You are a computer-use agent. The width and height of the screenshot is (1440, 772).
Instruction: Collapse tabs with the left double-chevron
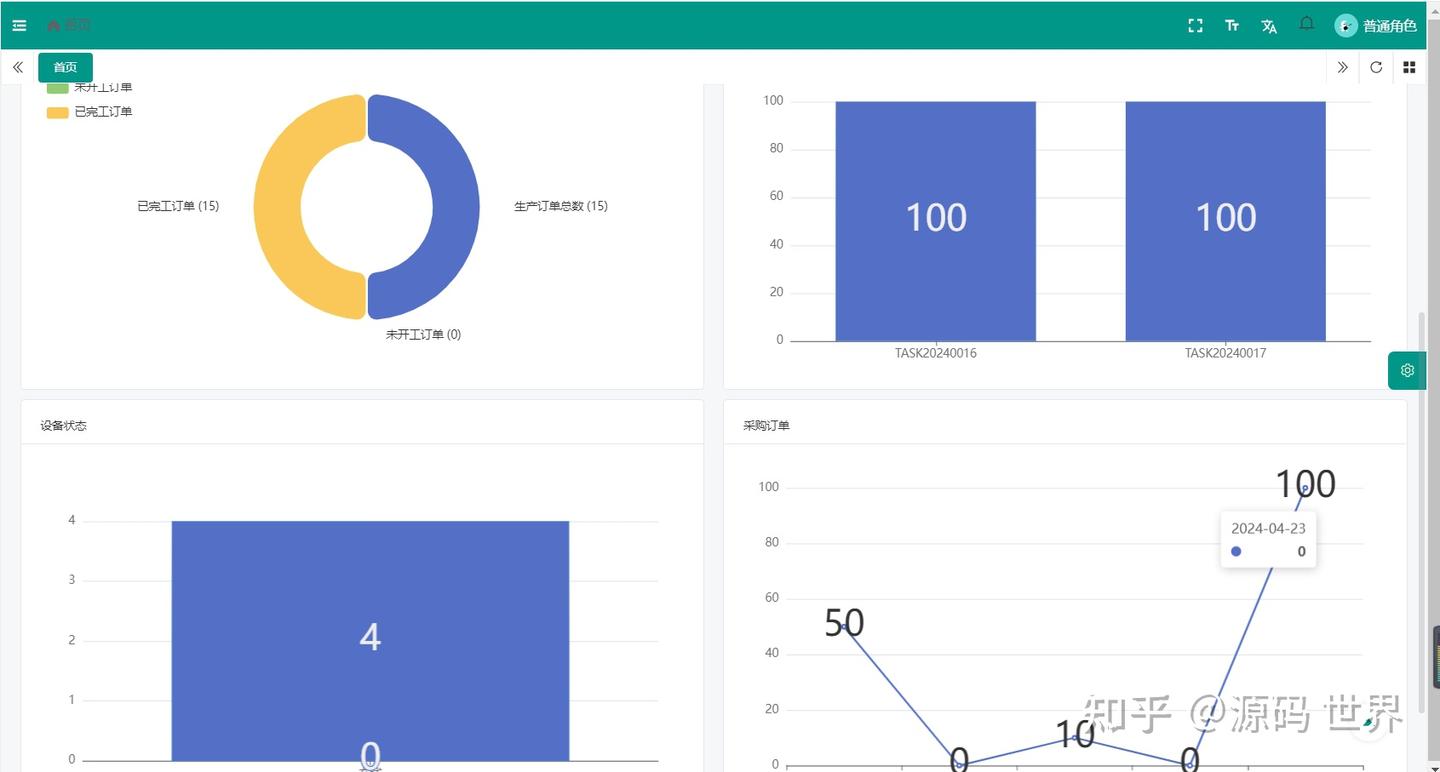pos(16,67)
